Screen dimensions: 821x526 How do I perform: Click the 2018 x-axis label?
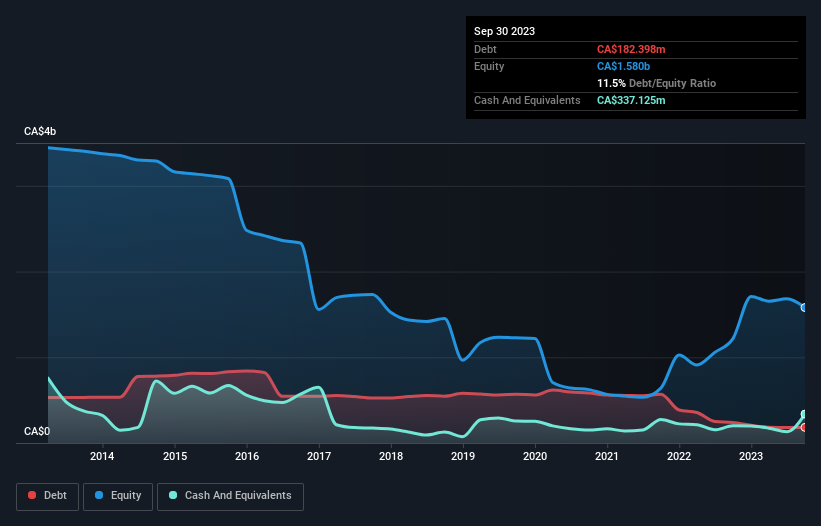coord(391,456)
